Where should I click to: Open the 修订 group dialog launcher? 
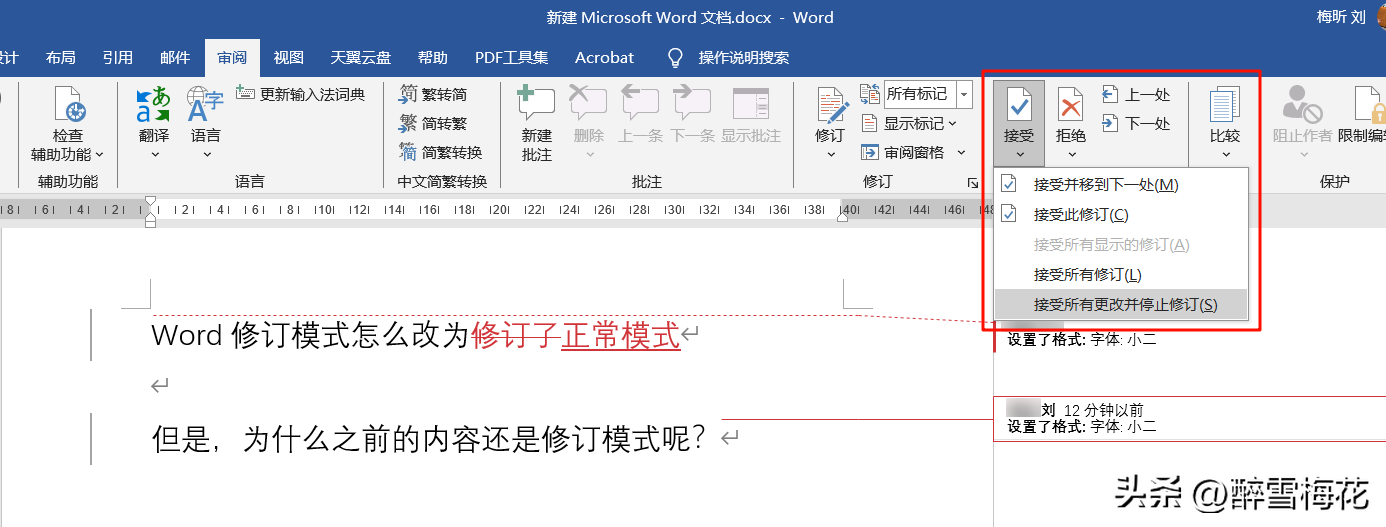(x=972, y=183)
